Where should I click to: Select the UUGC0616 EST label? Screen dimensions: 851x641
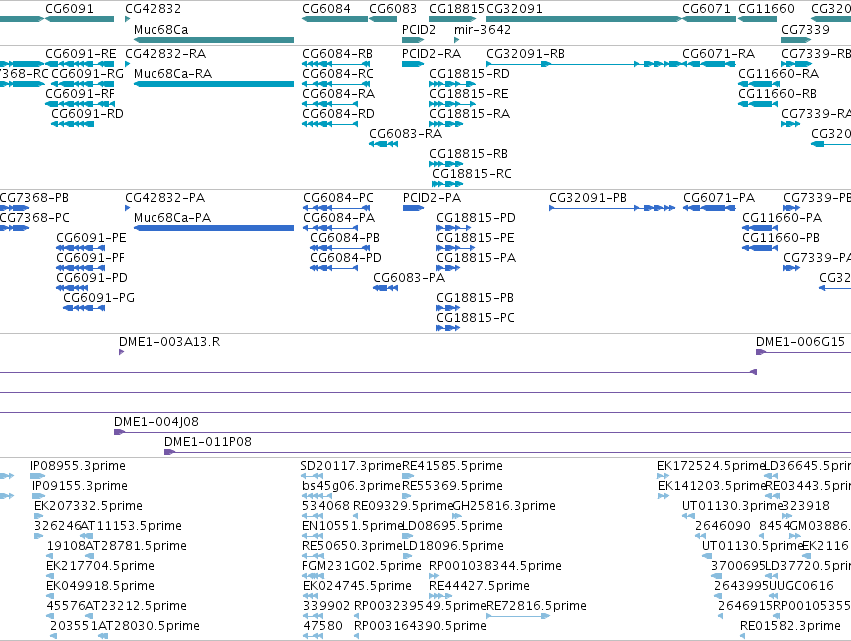click(x=801, y=586)
